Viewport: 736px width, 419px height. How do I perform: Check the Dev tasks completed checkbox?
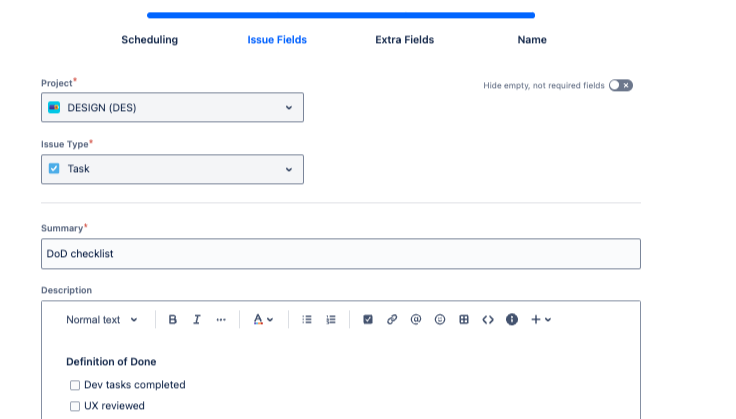pyautogui.click(x=75, y=385)
